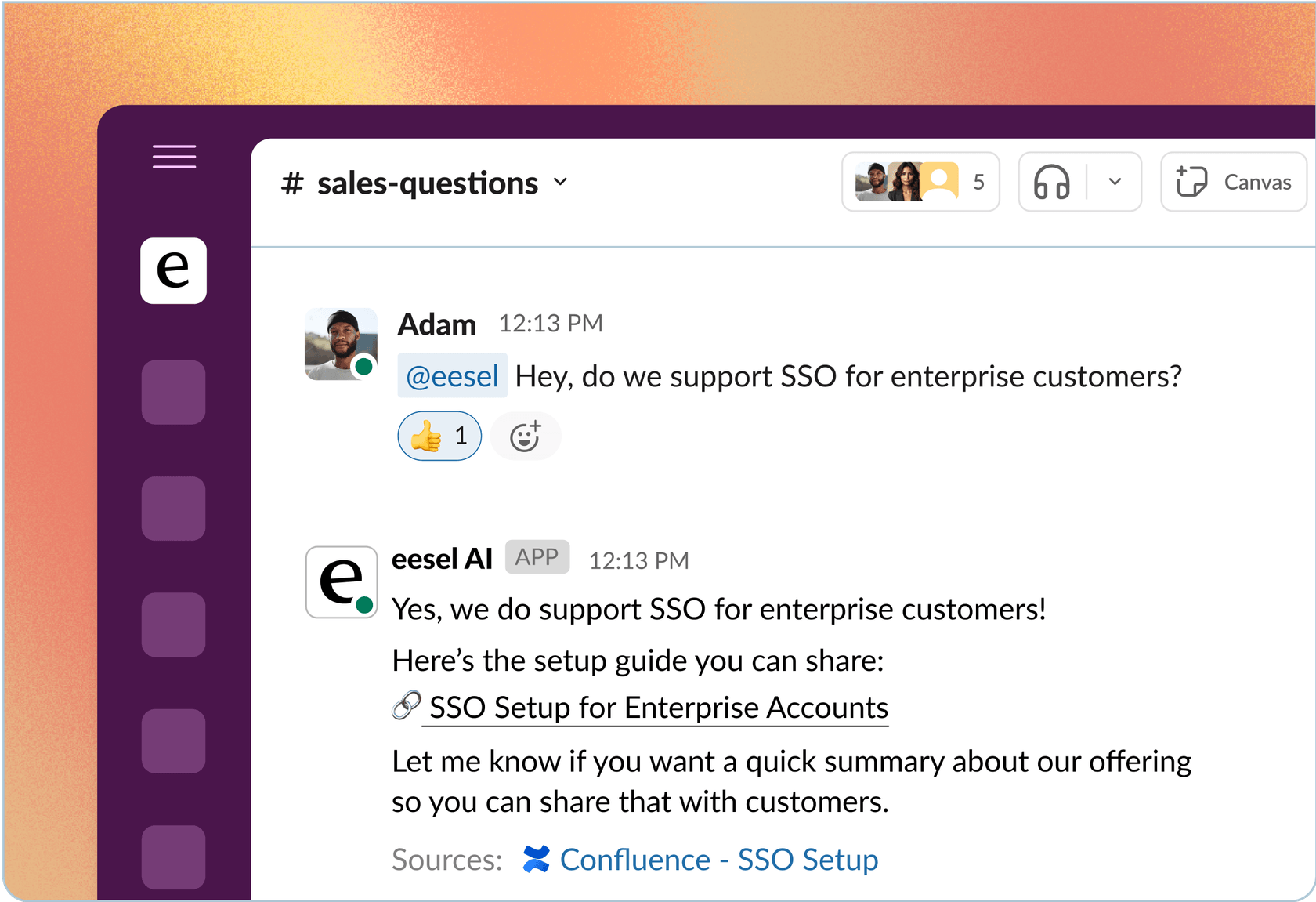Image resolution: width=1316 pixels, height=902 pixels.
Task: Open the Canvas button
Action: tap(1234, 182)
